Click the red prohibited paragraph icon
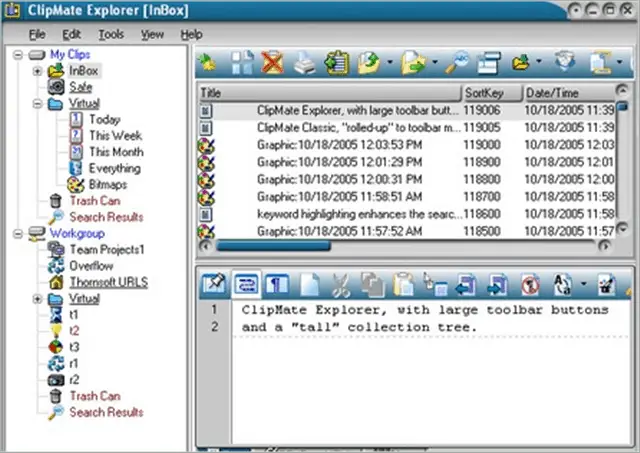The height and width of the screenshot is (453, 640). point(530,285)
